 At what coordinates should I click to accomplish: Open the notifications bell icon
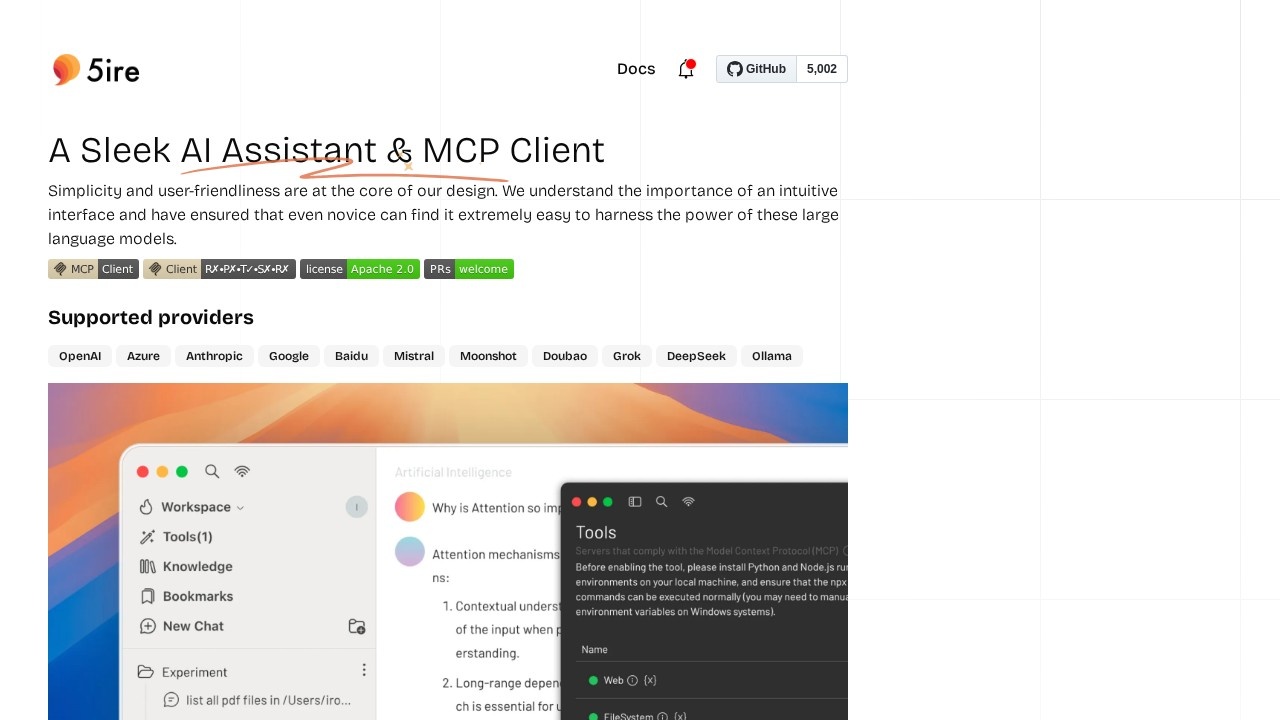click(x=686, y=69)
